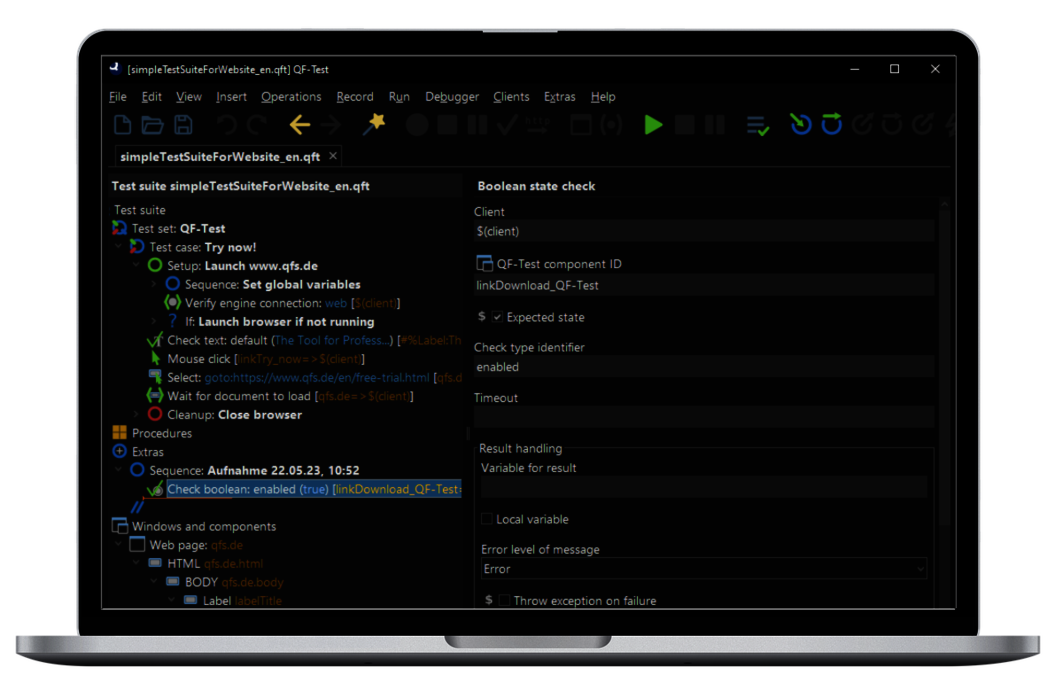This screenshot has width=1056, height=681.
Task: Click the yellow Back navigation arrow
Action: click(x=299, y=125)
